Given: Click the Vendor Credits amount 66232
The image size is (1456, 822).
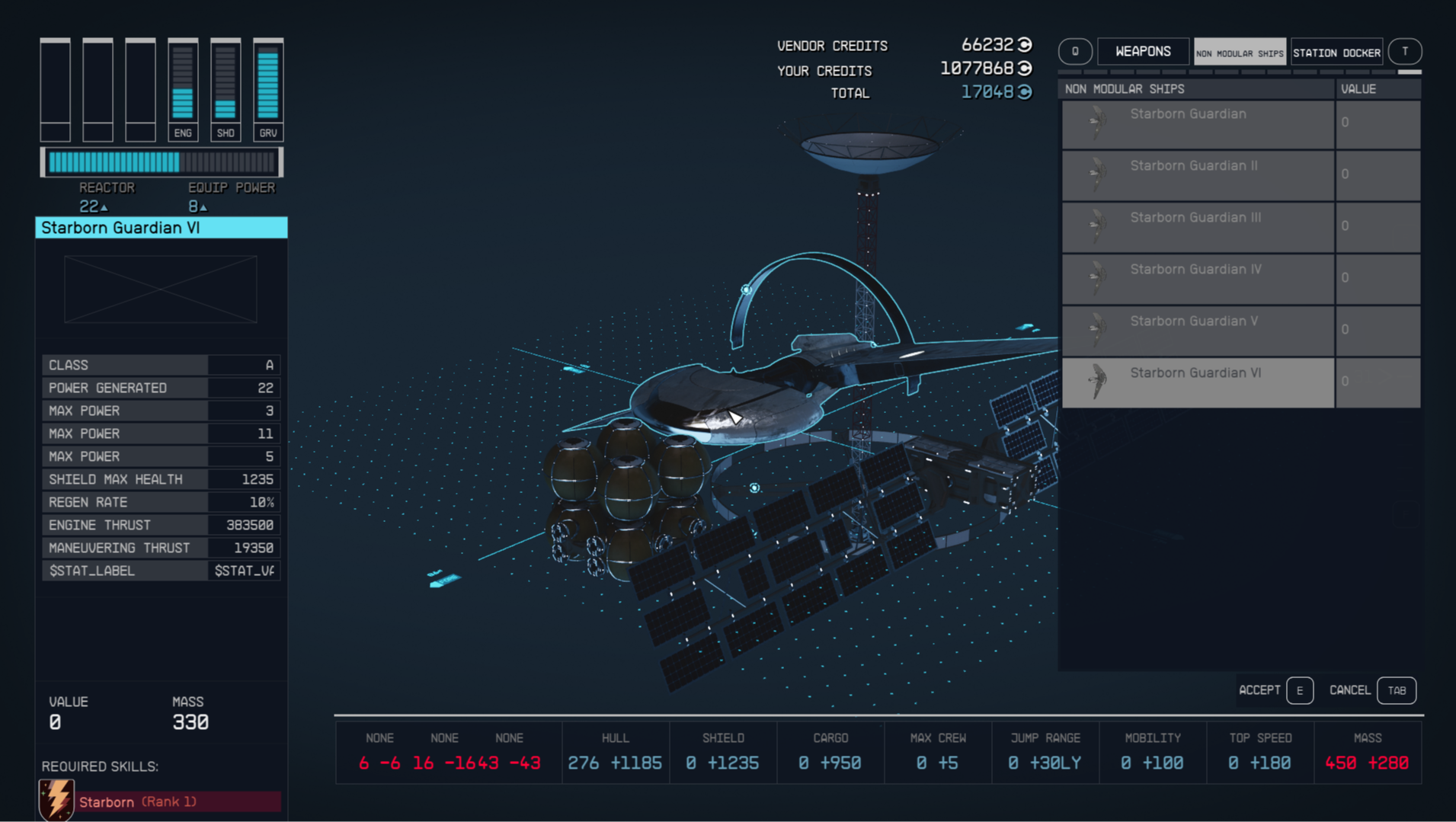Looking at the screenshot, I should (987, 45).
